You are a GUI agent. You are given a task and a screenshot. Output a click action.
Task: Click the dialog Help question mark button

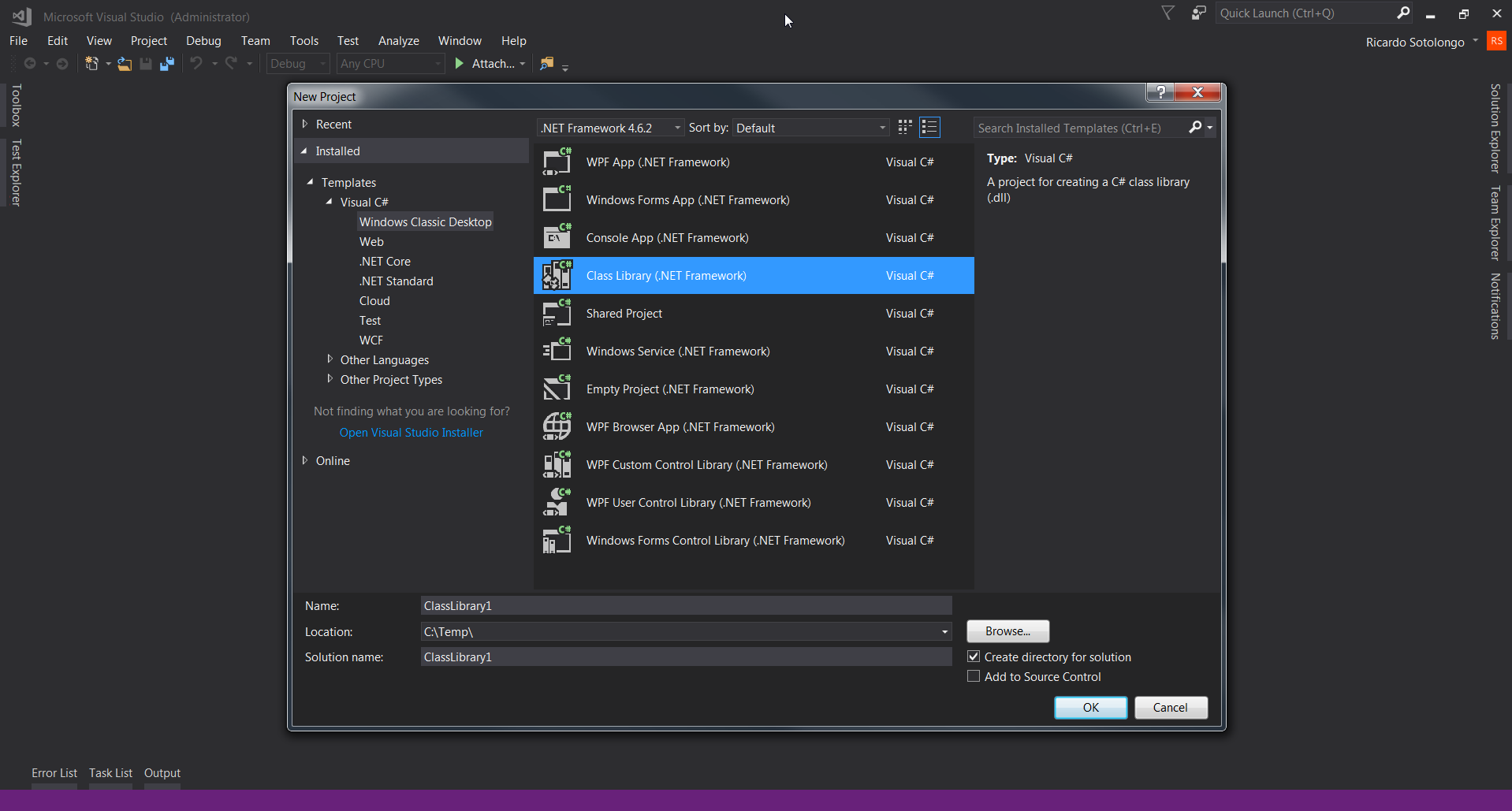(1160, 92)
